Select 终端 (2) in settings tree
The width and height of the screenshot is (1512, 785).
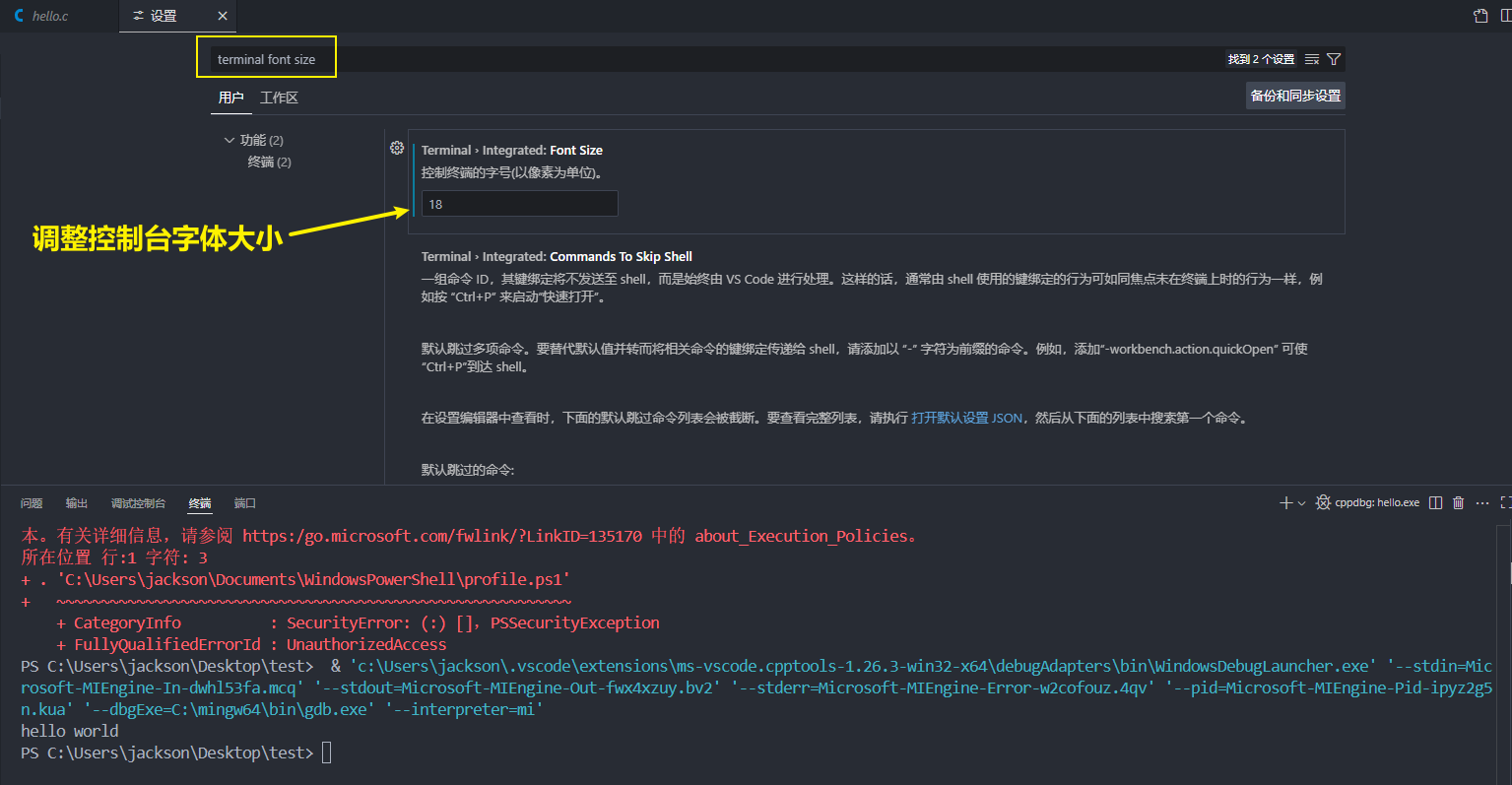pos(269,162)
